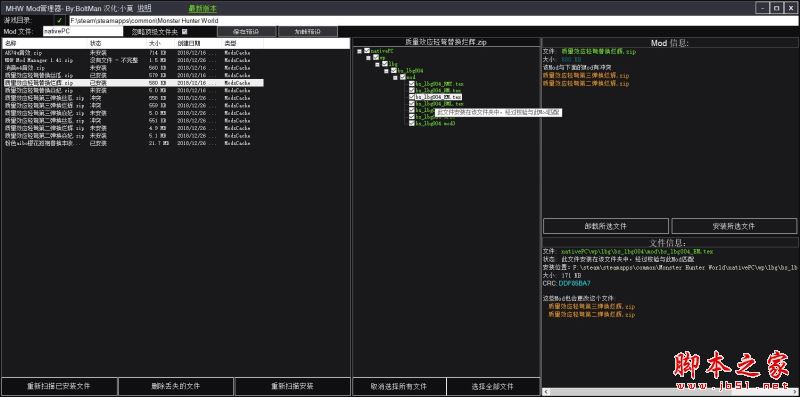Screen dimensions: 800x397
Task: Click the 卸载所选文件 button
Action: coord(606,226)
